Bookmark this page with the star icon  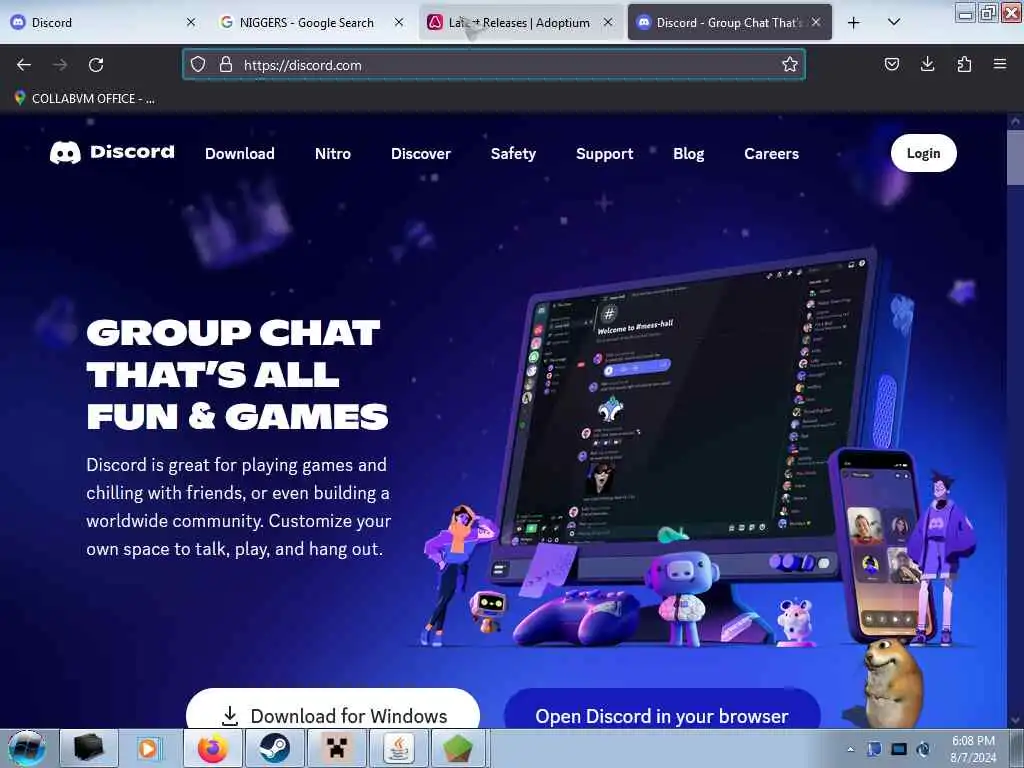[x=790, y=64]
